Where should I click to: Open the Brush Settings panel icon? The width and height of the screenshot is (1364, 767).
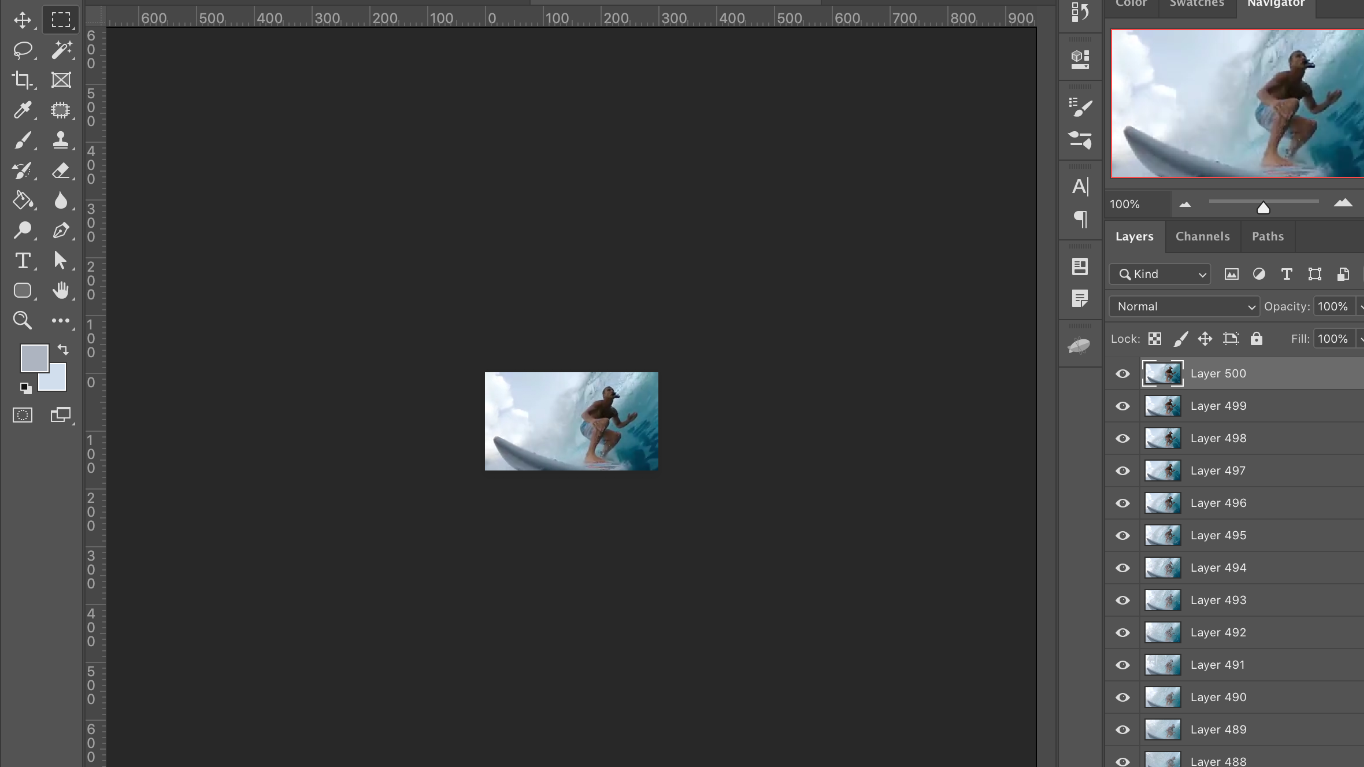point(1080,107)
